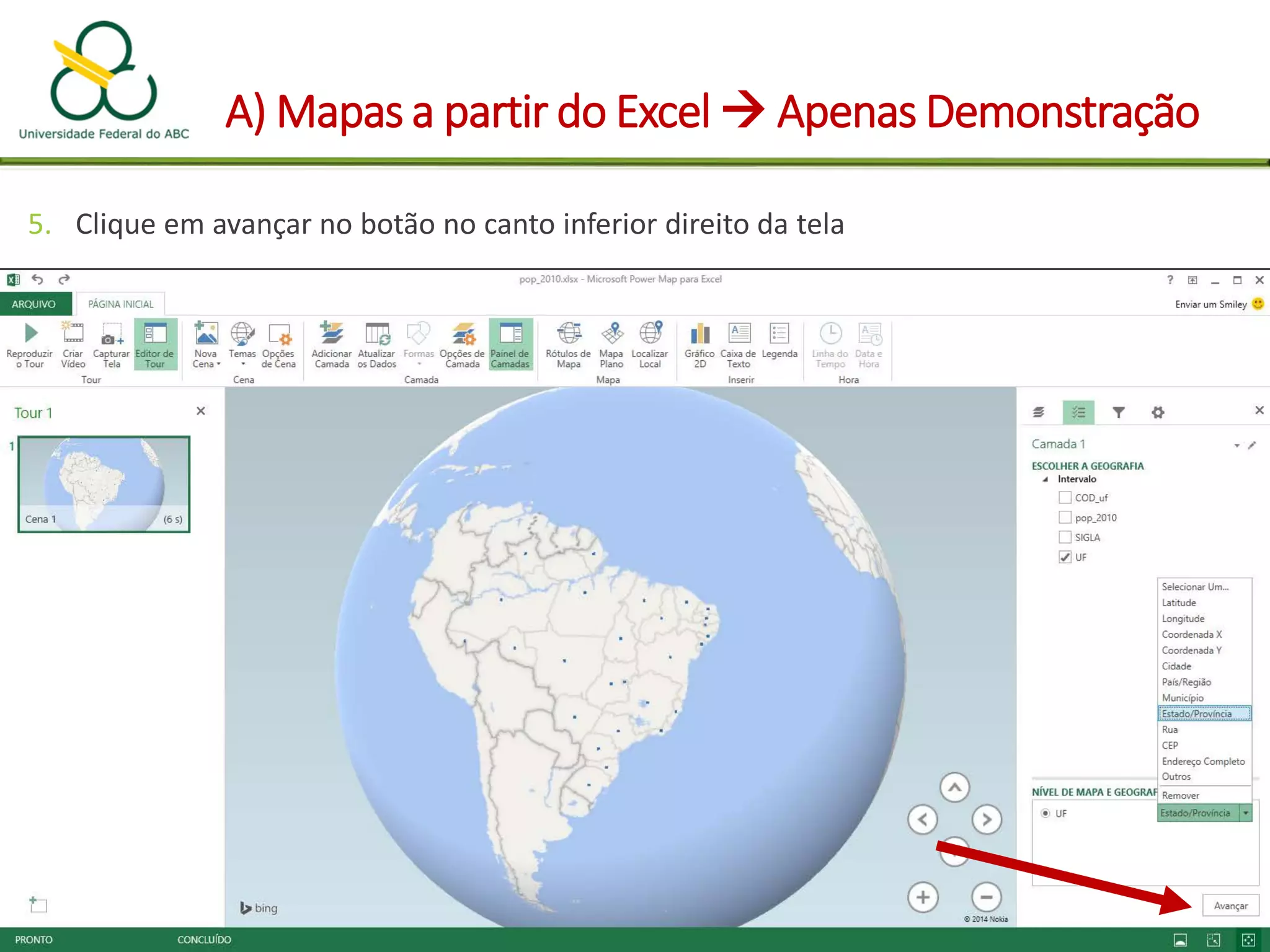Screen dimensions: 1270x952
Task: Insert a Gráfico 2D
Action: click(699, 345)
